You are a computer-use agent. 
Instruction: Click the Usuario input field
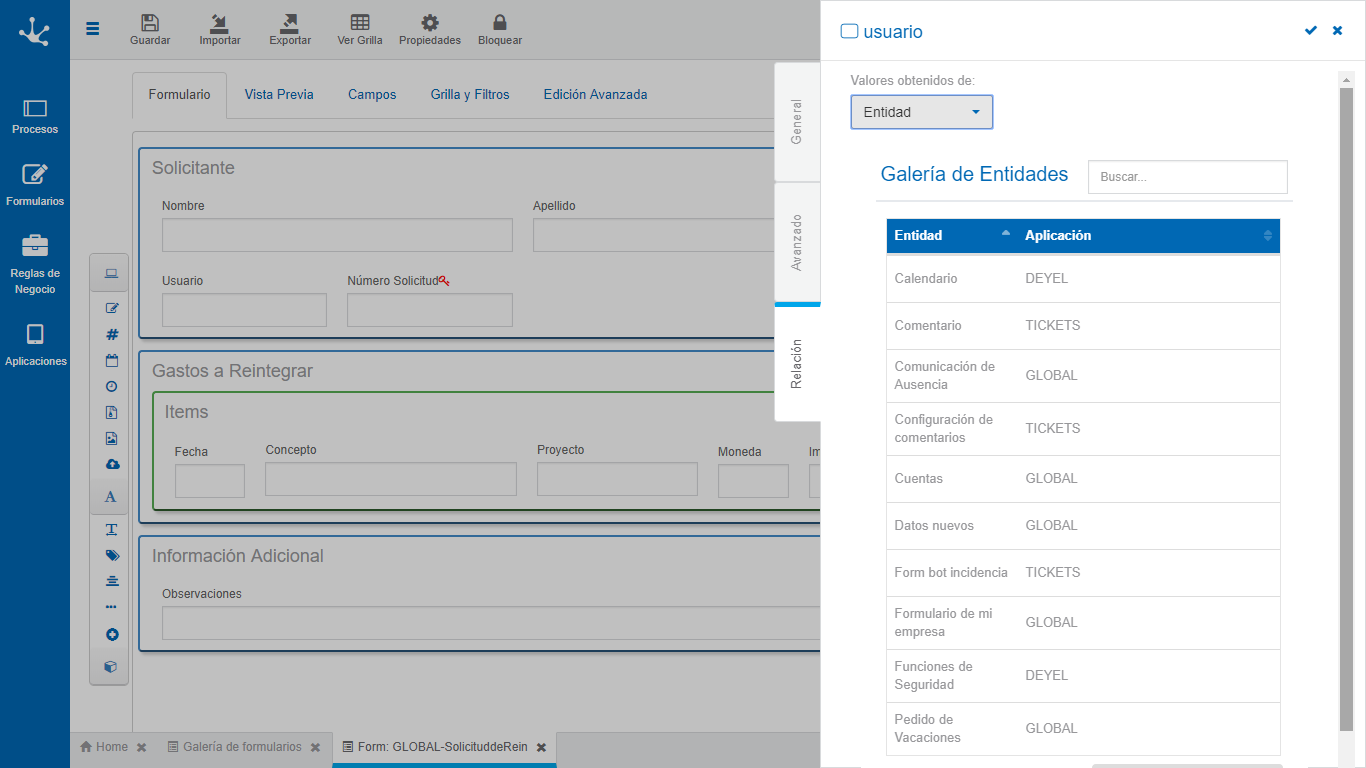[x=244, y=310]
